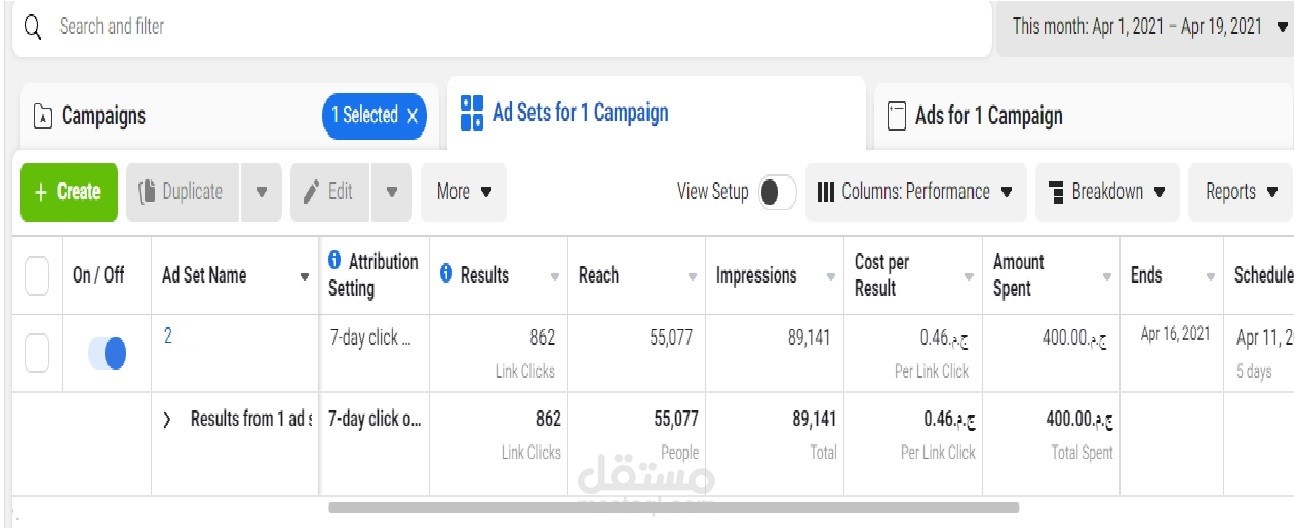Toggle the View Setup switch
The width and height of the screenshot is (1294, 528).
[777, 192]
